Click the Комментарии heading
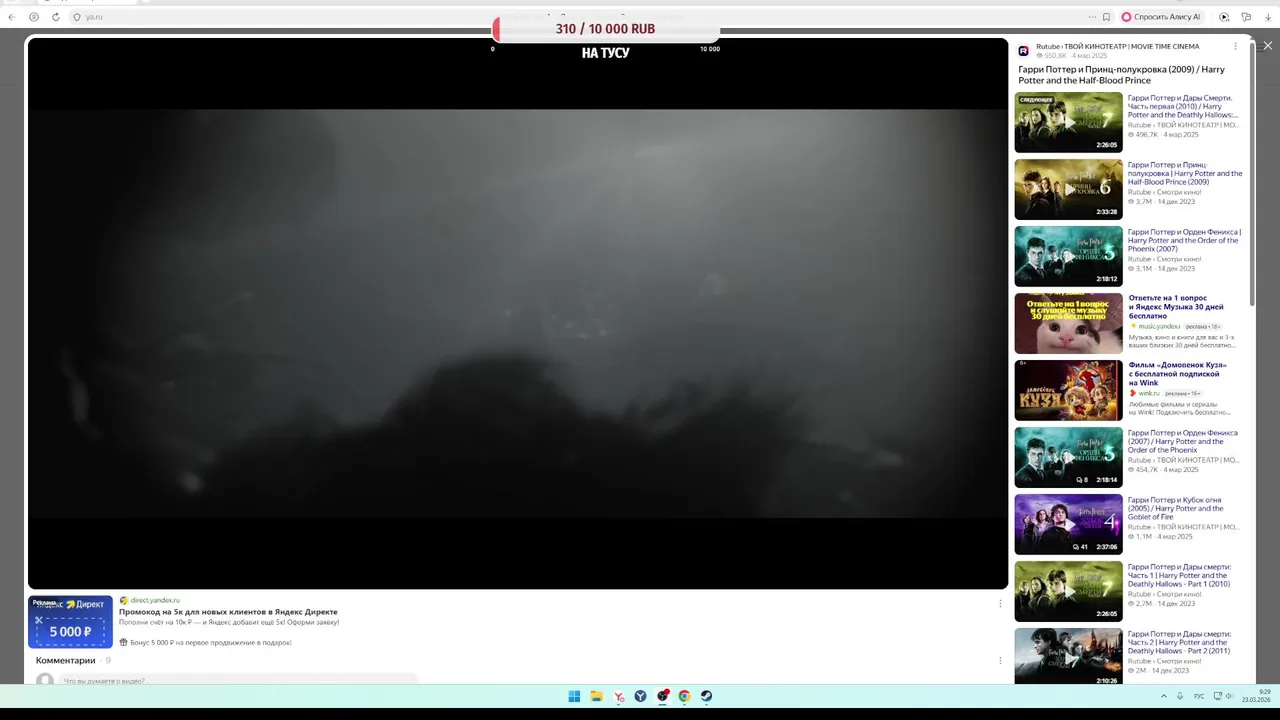The image size is (1280, 720). pos(66,660)
